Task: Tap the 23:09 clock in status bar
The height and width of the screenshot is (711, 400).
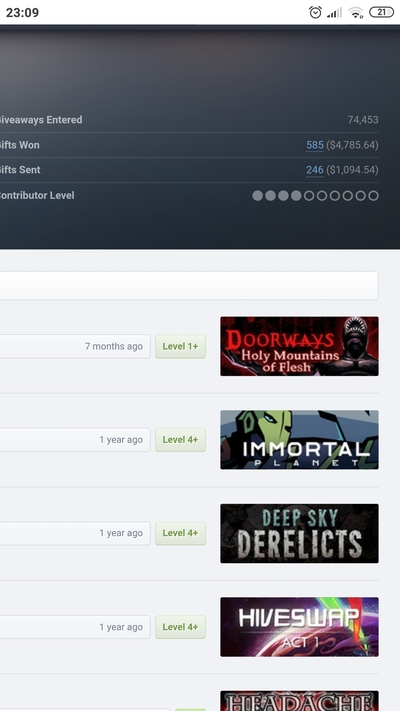Action: click(x=22, y=12)
